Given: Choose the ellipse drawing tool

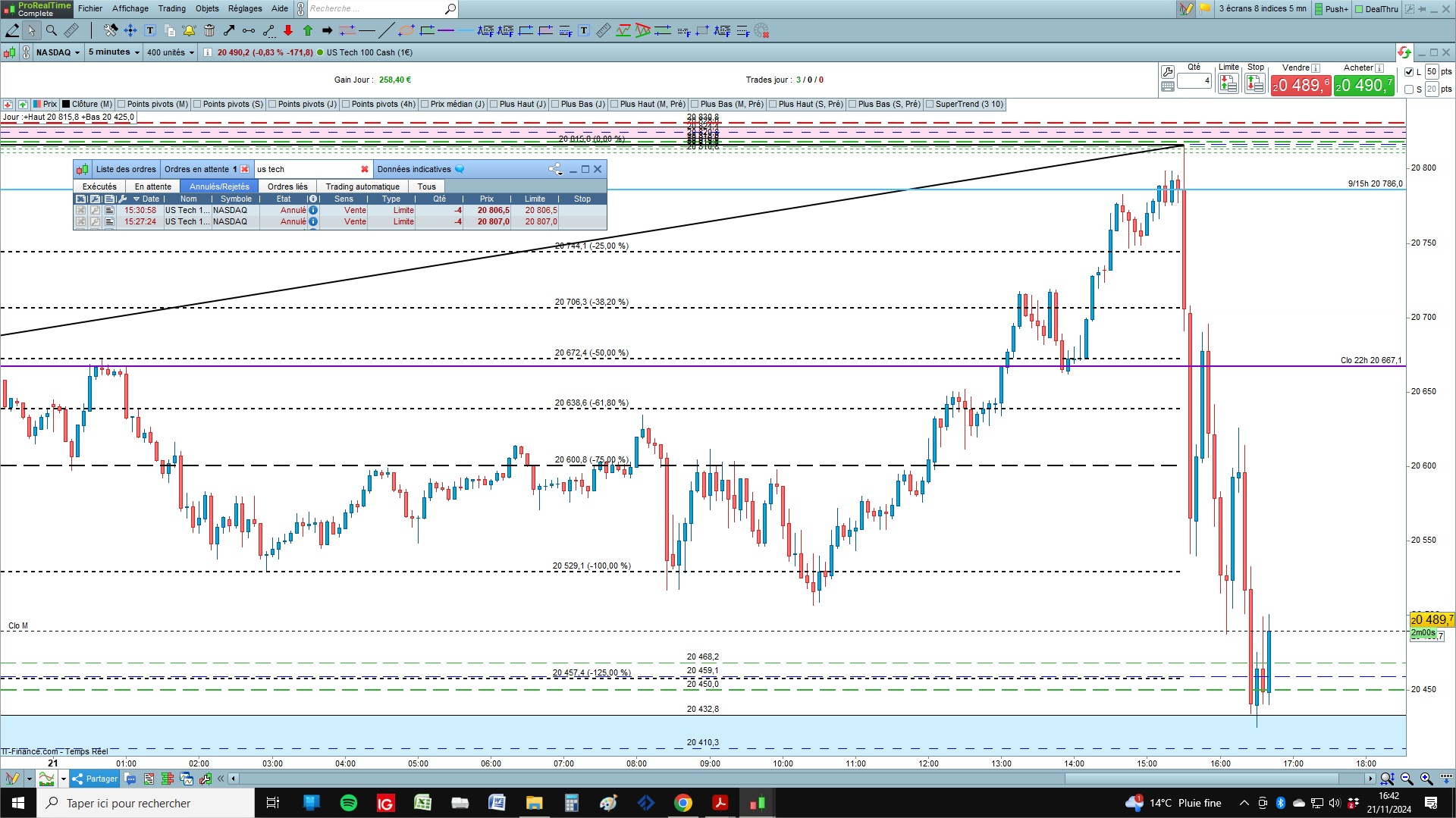Looking at the screenshot, I should coord(406,30).
